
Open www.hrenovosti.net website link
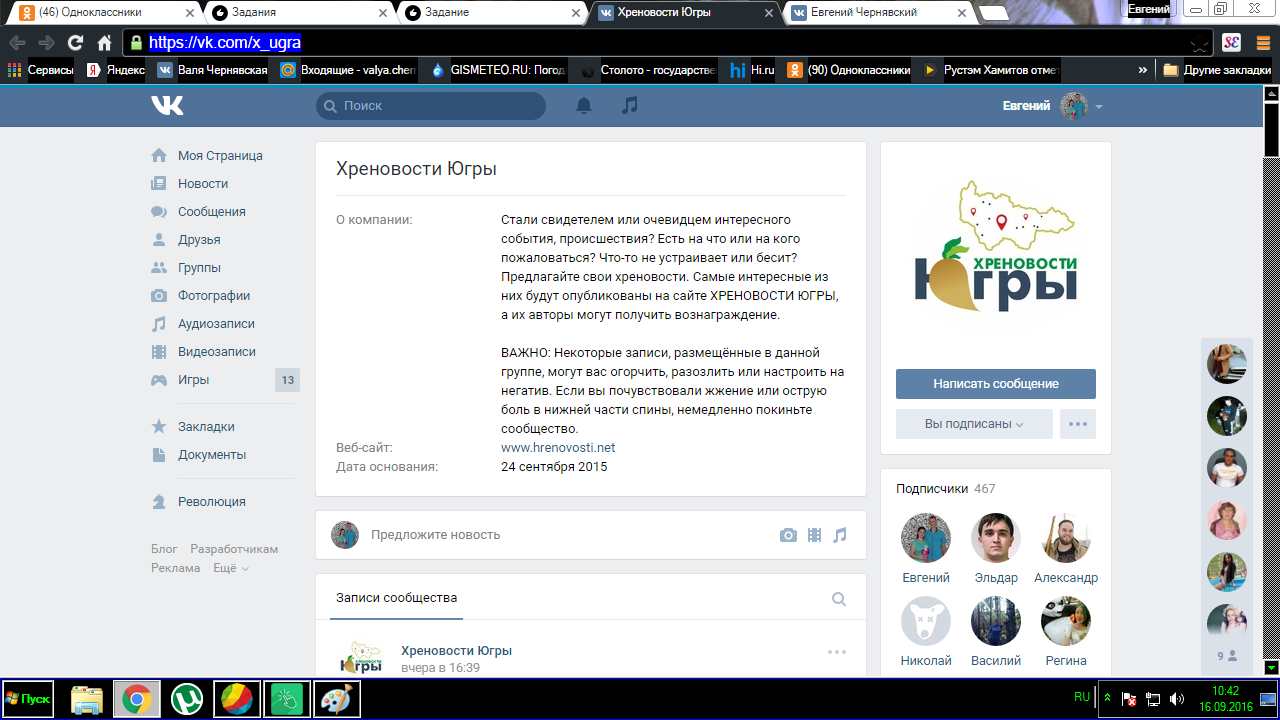pos(558,448)
